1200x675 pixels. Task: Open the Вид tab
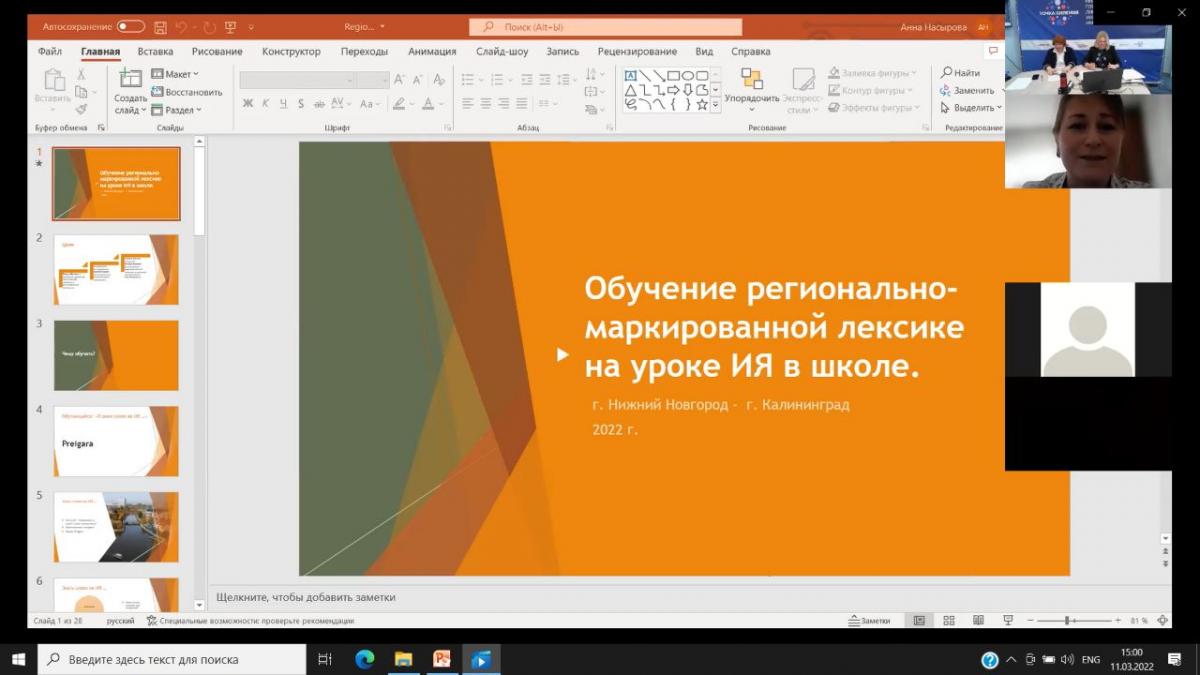point(704,51)
